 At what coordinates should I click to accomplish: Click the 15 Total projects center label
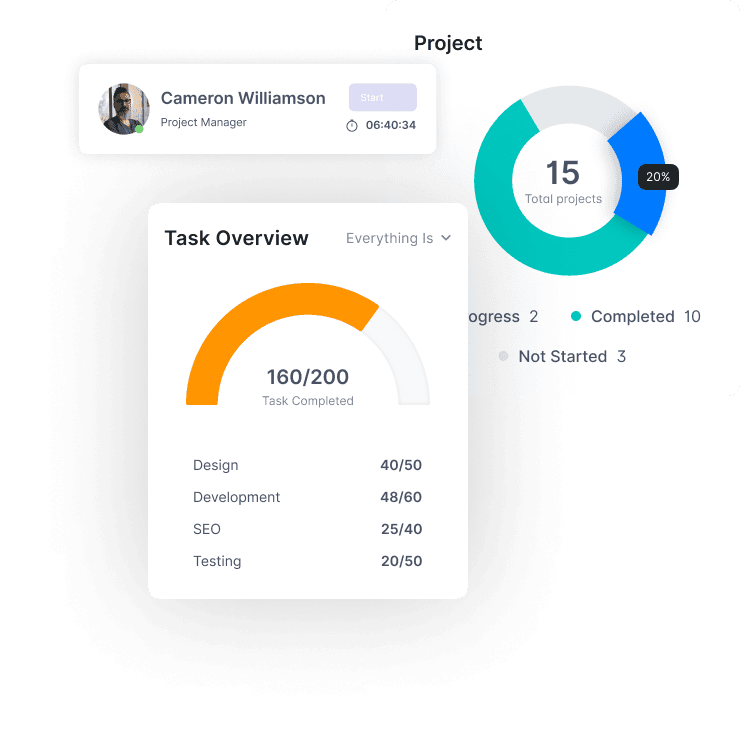click(x=563, y=181)
